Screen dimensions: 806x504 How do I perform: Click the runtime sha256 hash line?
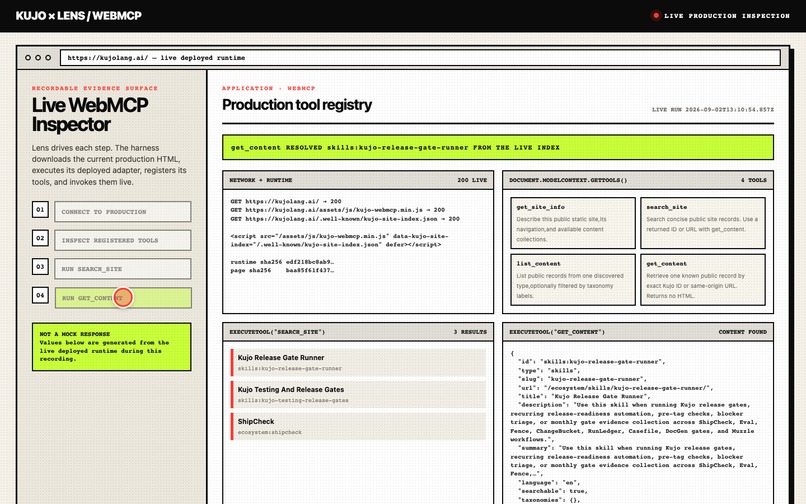coord(282,262)
